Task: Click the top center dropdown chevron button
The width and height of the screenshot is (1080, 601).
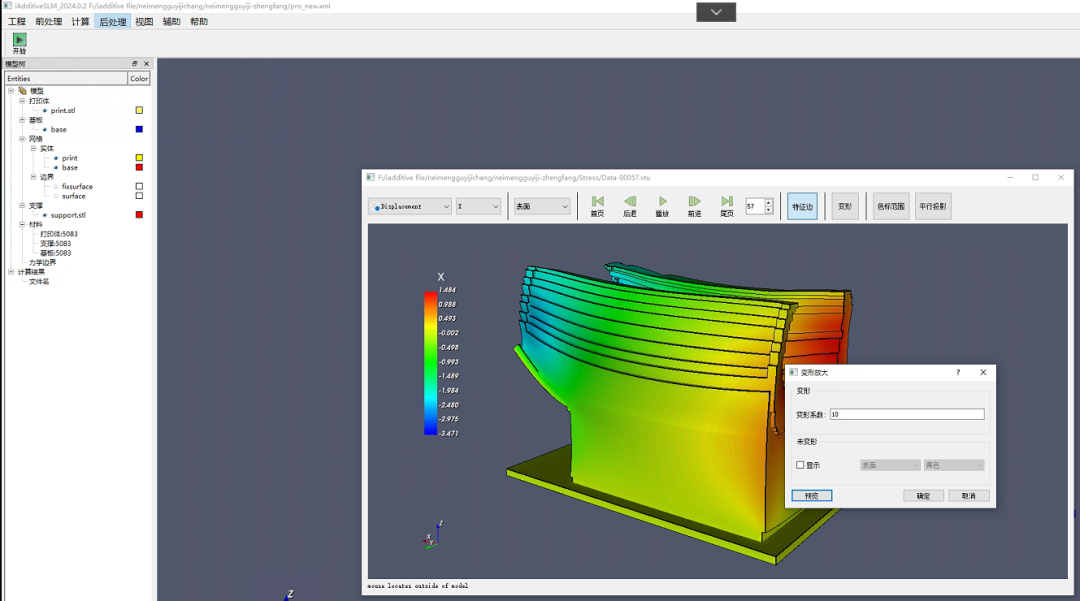Action: [x=716, y=12]
